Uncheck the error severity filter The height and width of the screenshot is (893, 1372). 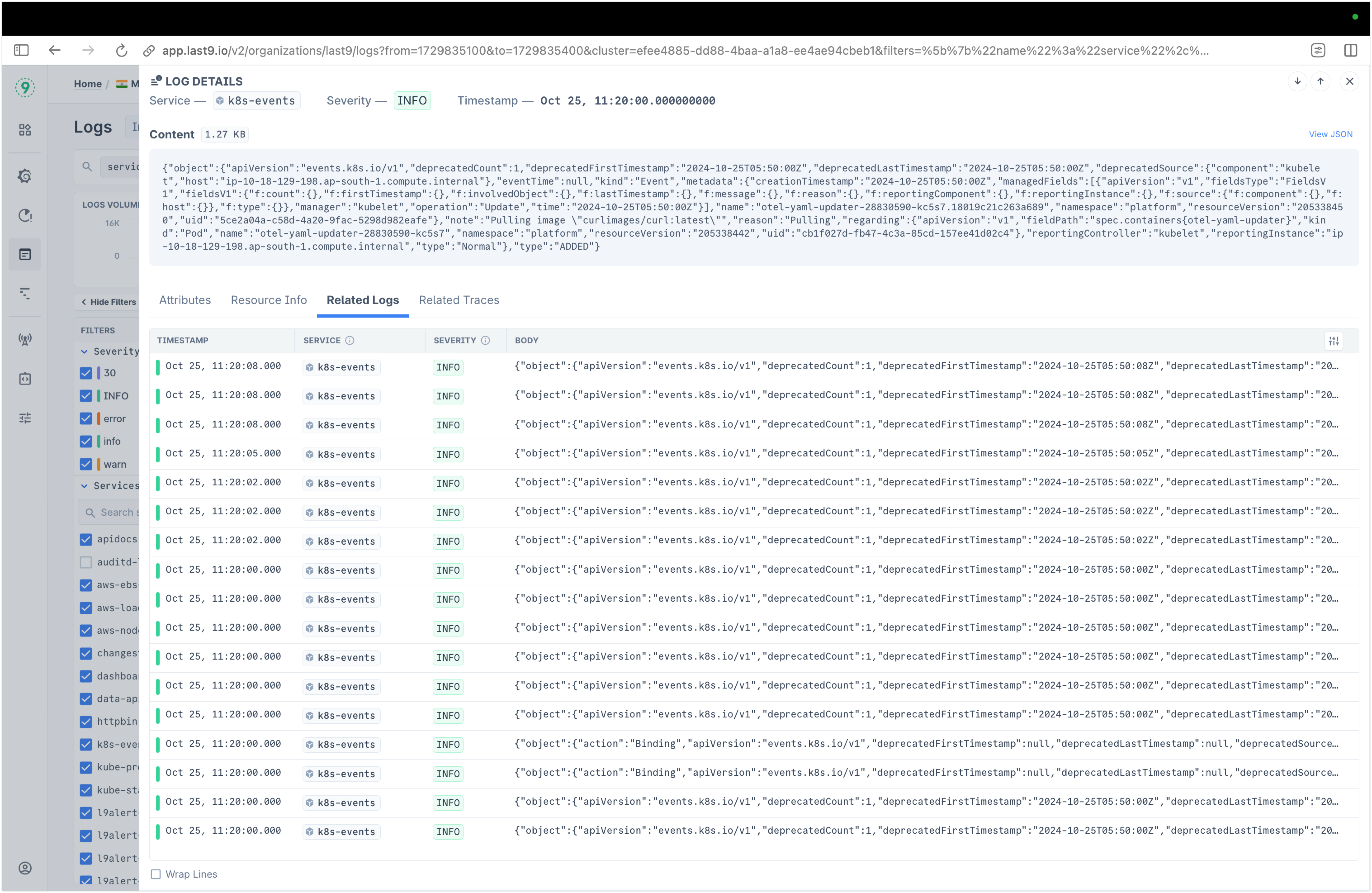[x=86, y=419]
